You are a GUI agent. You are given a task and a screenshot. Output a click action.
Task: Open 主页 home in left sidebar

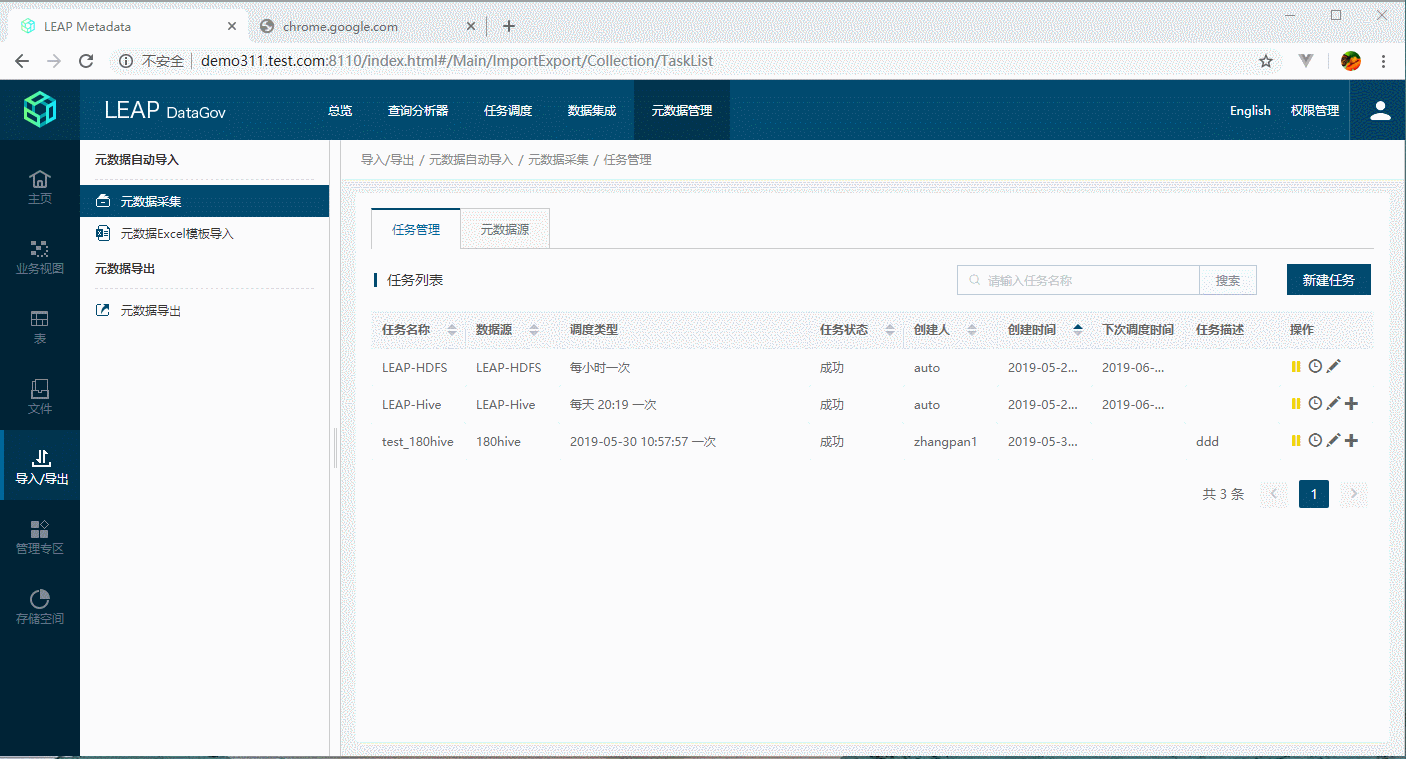coord(40,186)
